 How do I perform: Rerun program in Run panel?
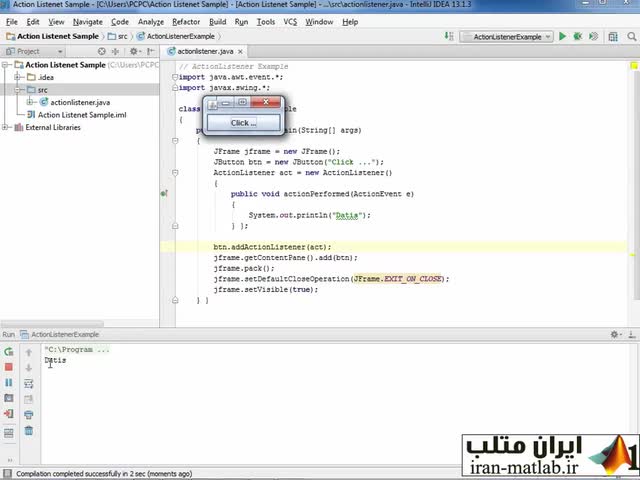[9, 351]
